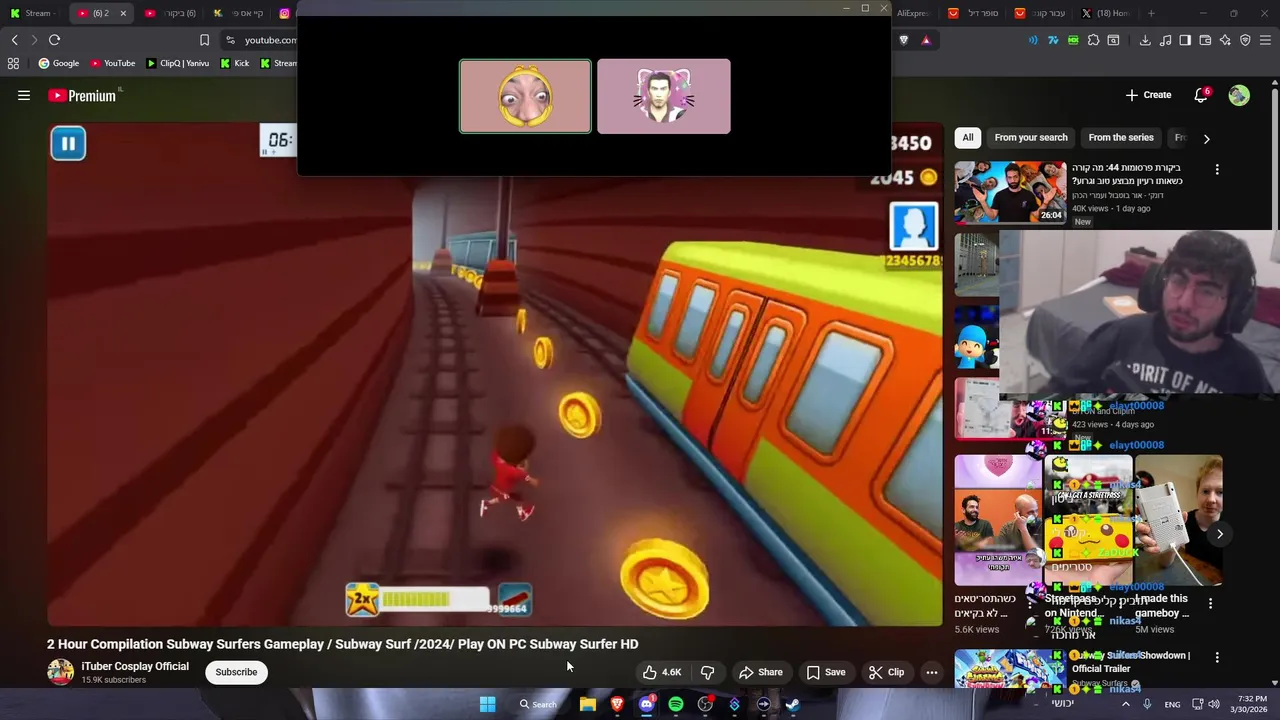
Task: Open File Explorer from the taskbar
Action: (x=588, y=704)
